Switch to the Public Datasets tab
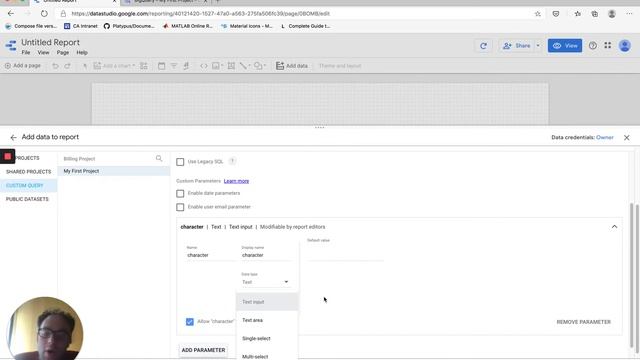This screenshot has width=640, height=360. [x=29, y=199]
